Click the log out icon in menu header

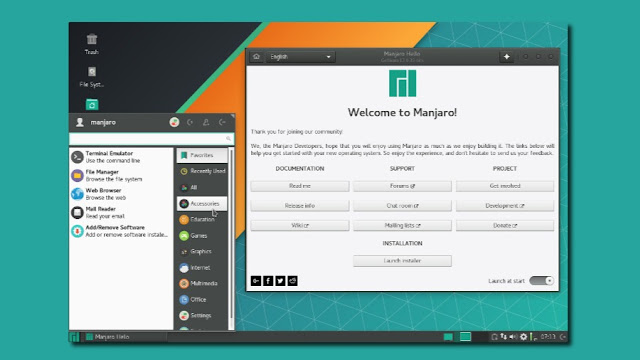point(222,122)
